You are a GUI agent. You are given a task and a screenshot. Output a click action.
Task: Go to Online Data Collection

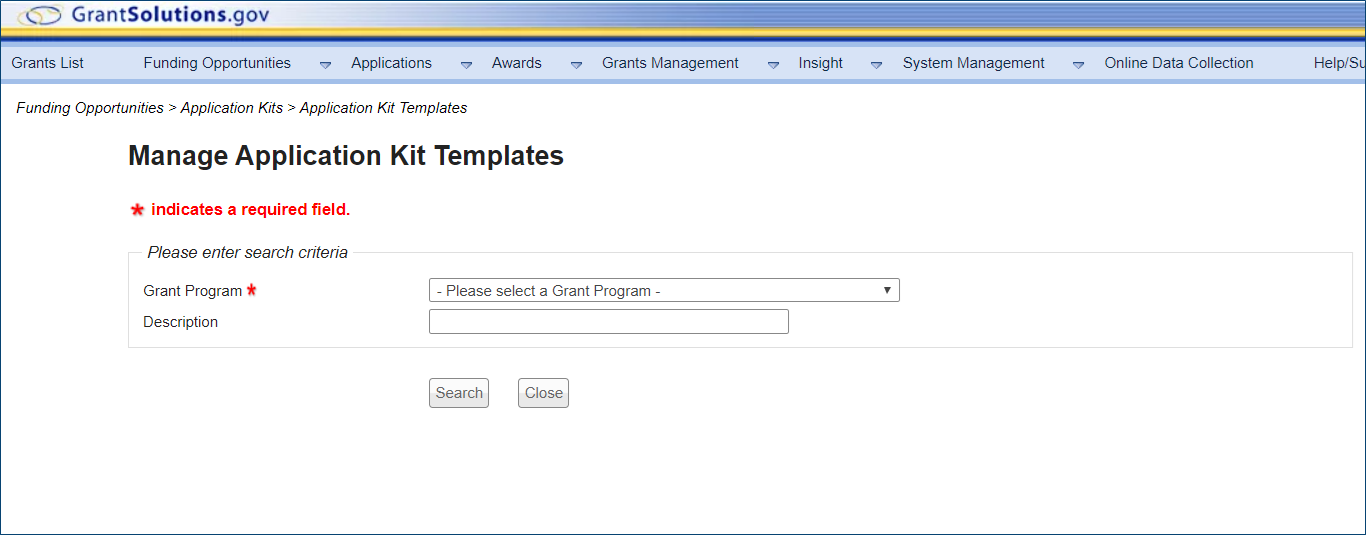[1178, 63]
